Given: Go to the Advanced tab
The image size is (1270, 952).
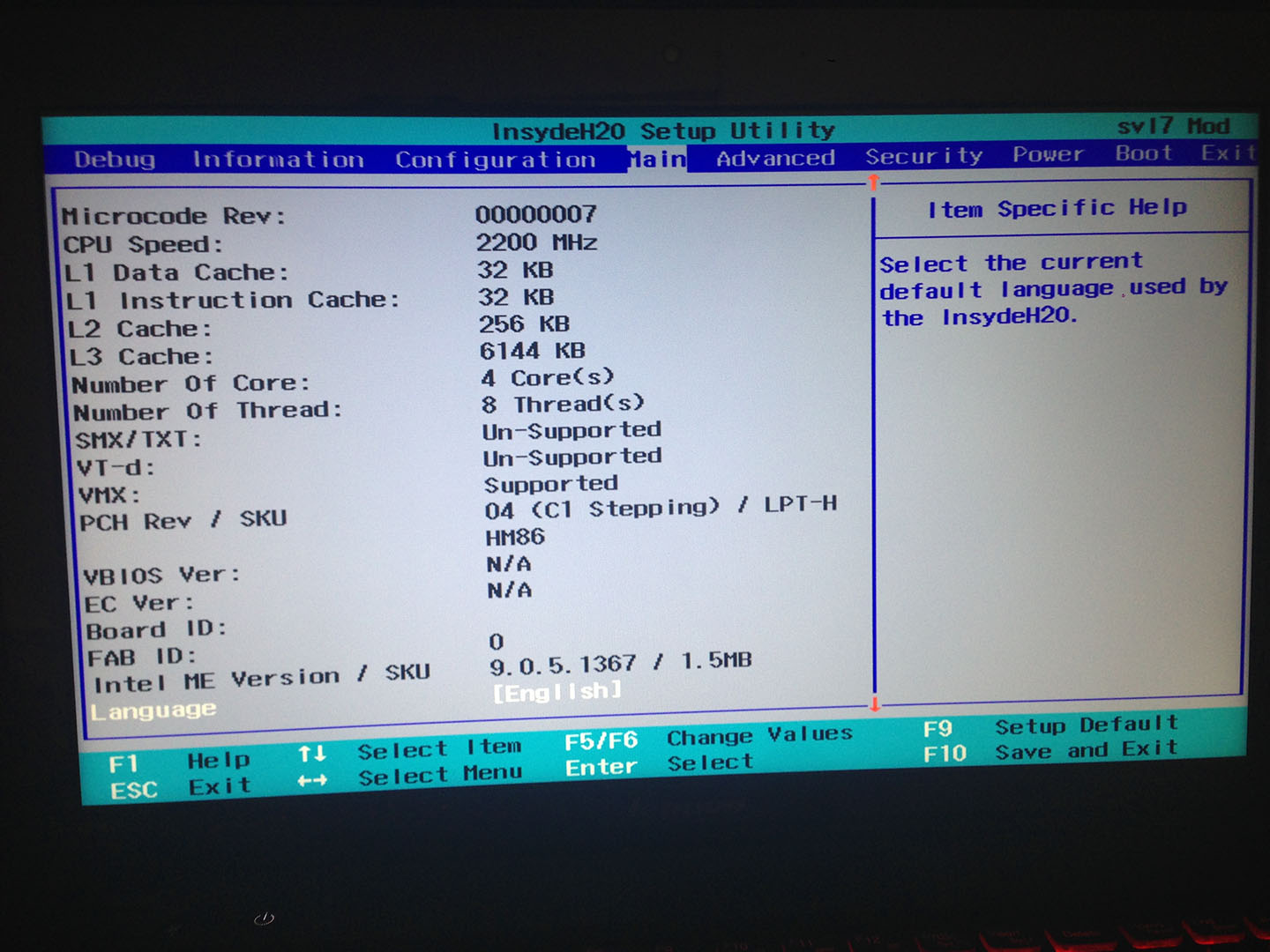Looking at the screenshot, I should pos(775,158).
